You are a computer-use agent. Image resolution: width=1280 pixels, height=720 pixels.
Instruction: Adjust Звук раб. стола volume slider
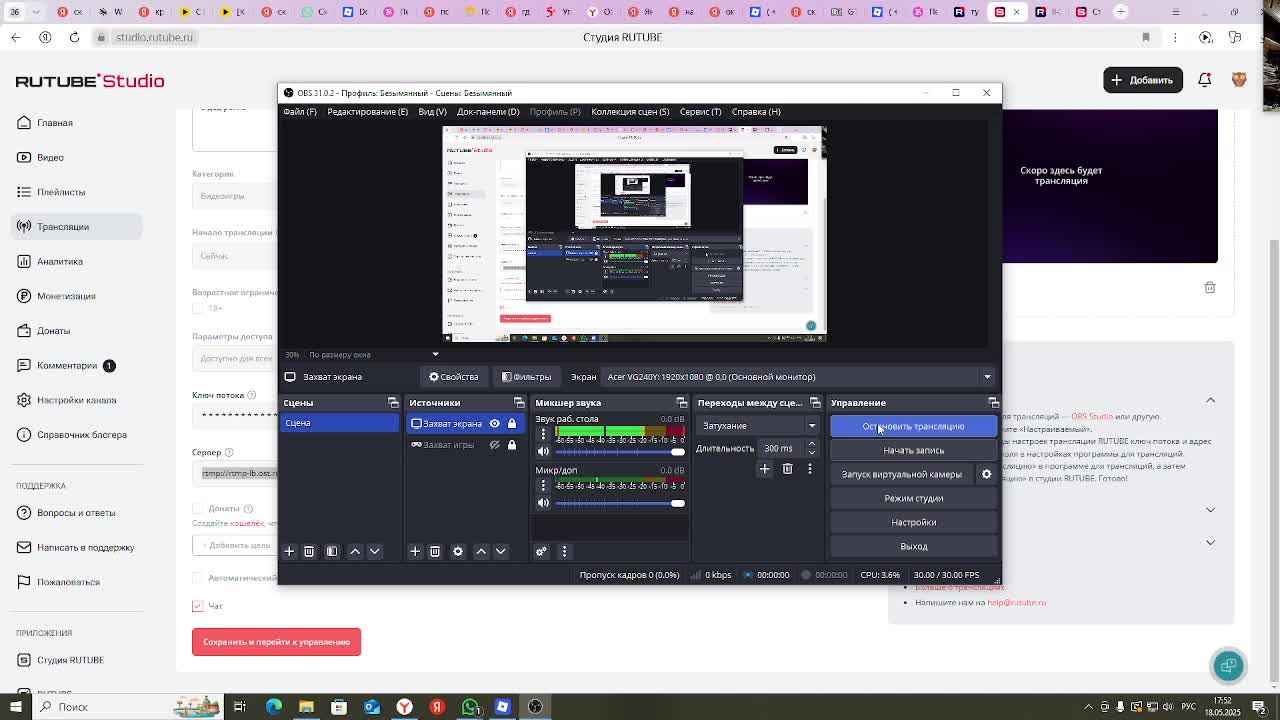(x=620, y=451)
